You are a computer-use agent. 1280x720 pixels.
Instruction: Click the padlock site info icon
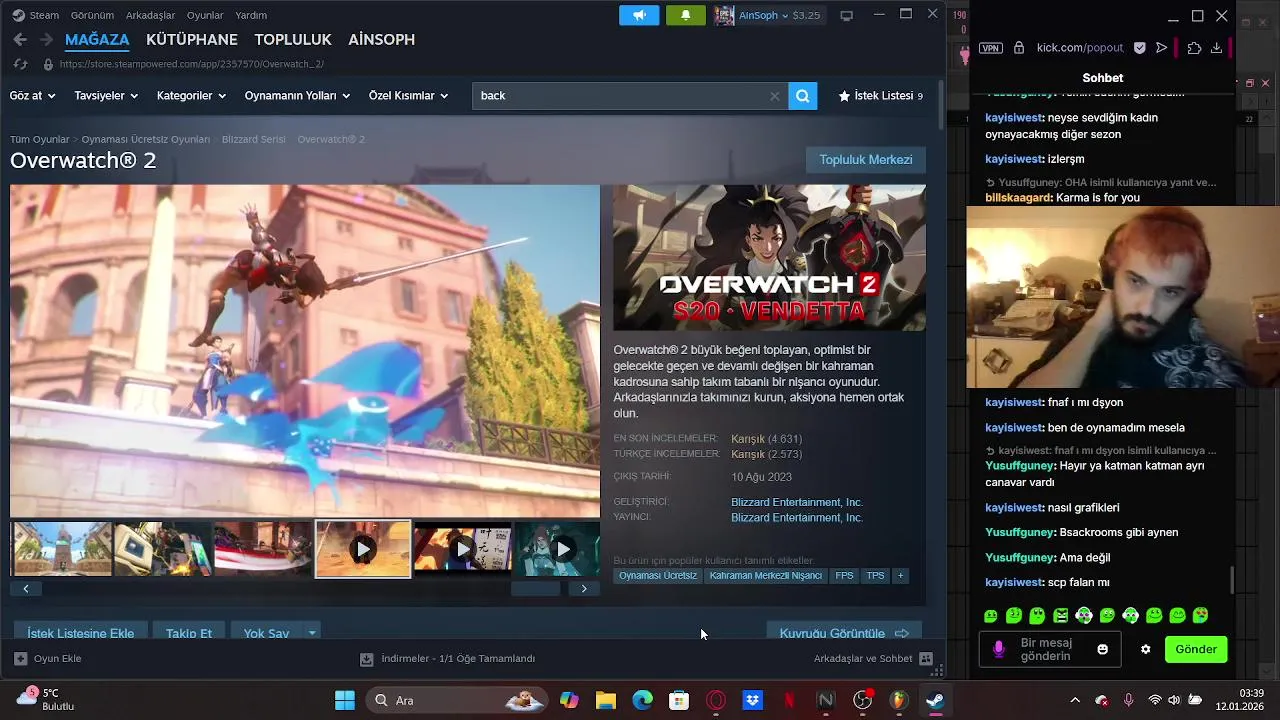point(1019,48)
